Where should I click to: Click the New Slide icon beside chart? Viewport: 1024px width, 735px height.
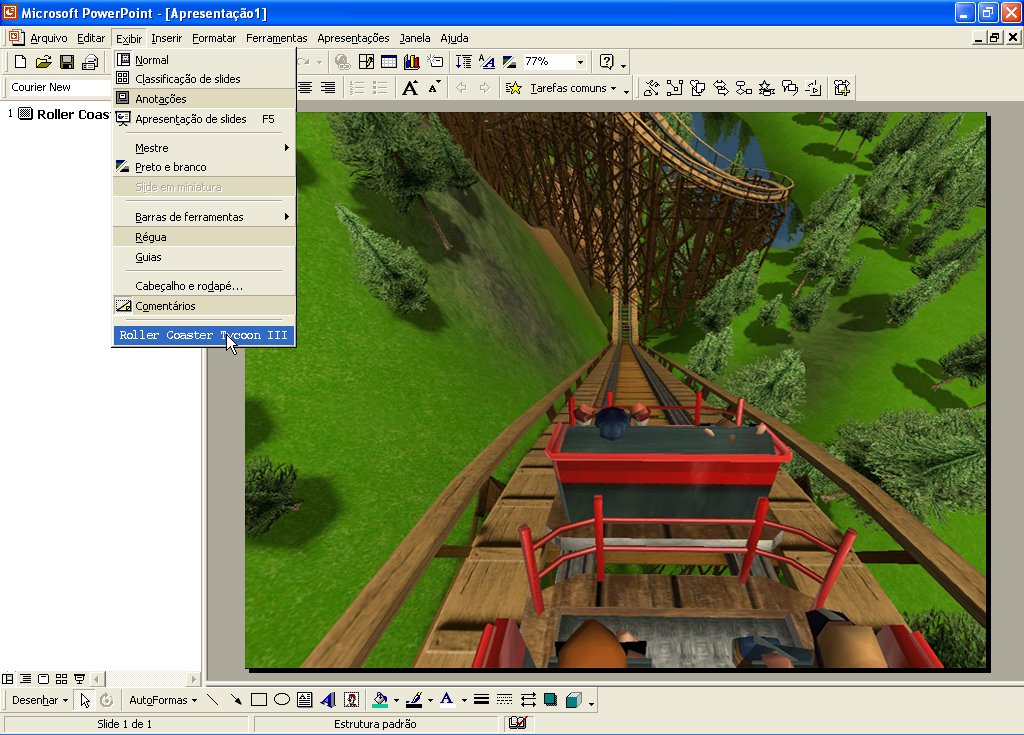pyautogui.click(x=435, y=62)
